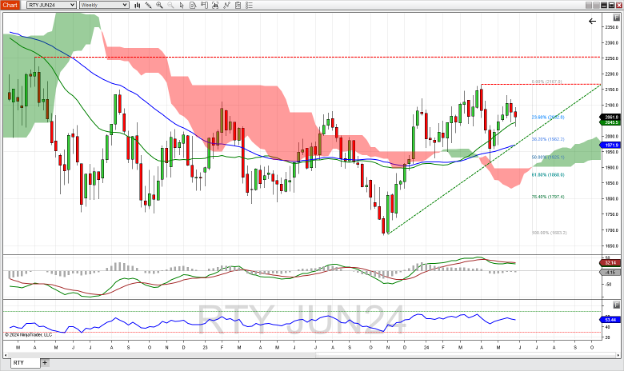This screenshot has height=372, width=624.
Task: Click the F button on the price panel
Action: [x=616, y=18]
